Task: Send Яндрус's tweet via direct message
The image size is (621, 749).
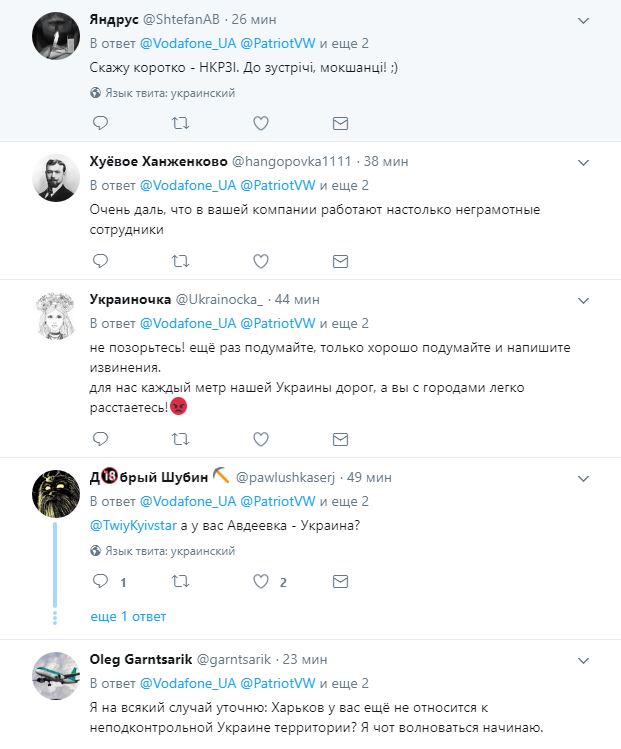Action: 340,123
